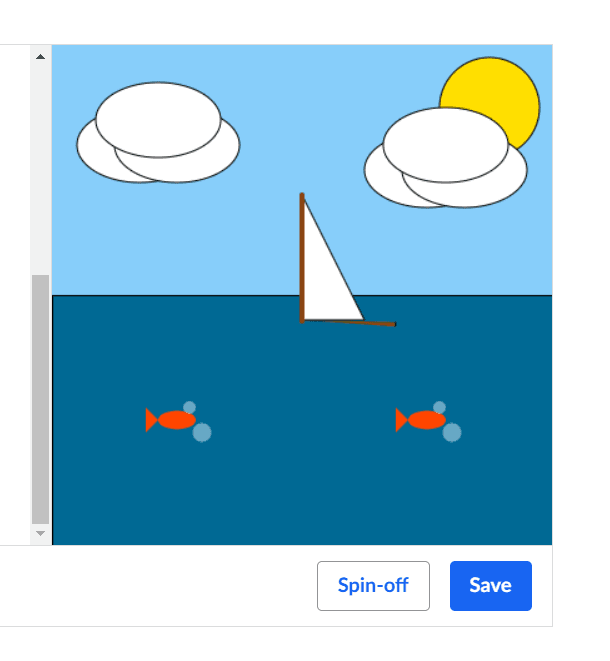Click the large bubble near left fish

pos(202,432)
